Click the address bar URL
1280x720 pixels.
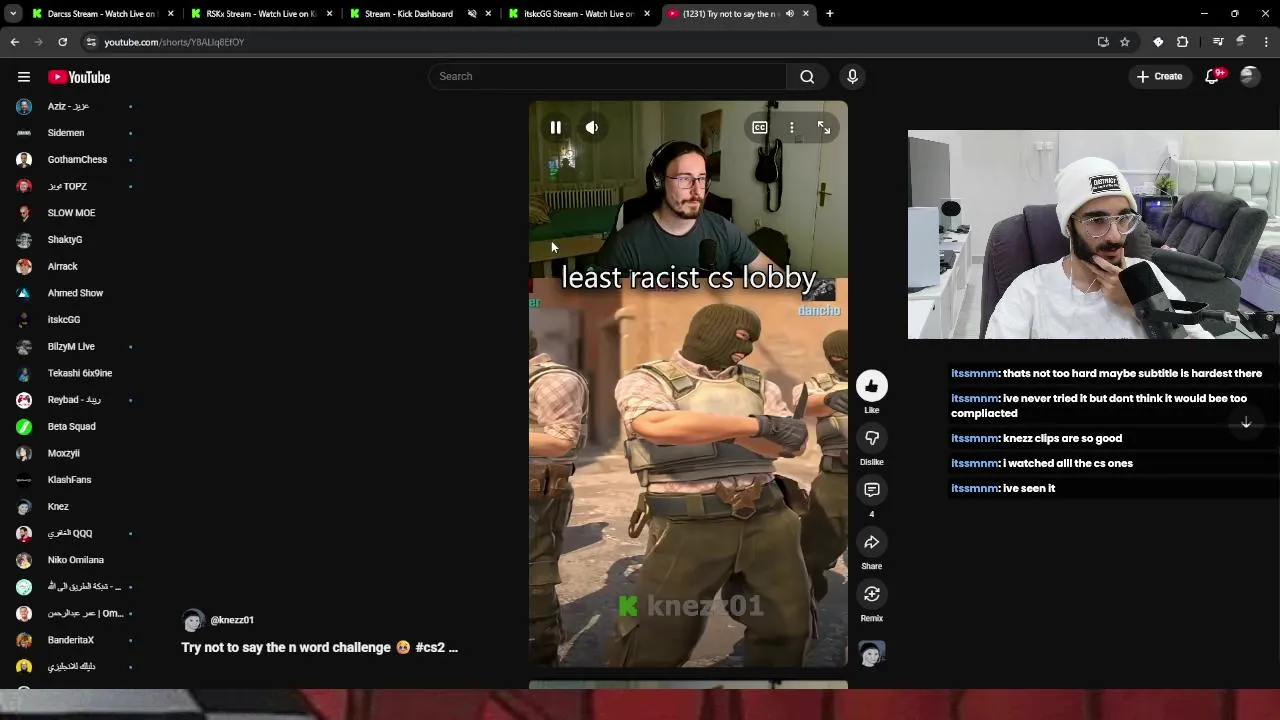[174, 42]
